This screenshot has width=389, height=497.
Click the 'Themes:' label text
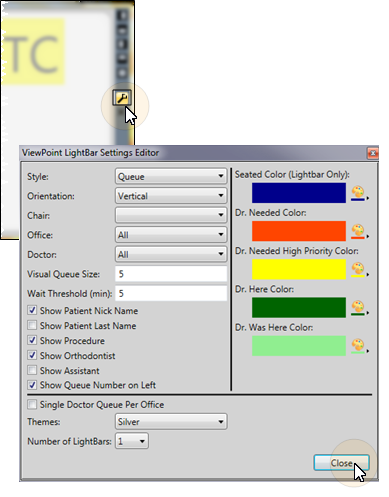44,422
